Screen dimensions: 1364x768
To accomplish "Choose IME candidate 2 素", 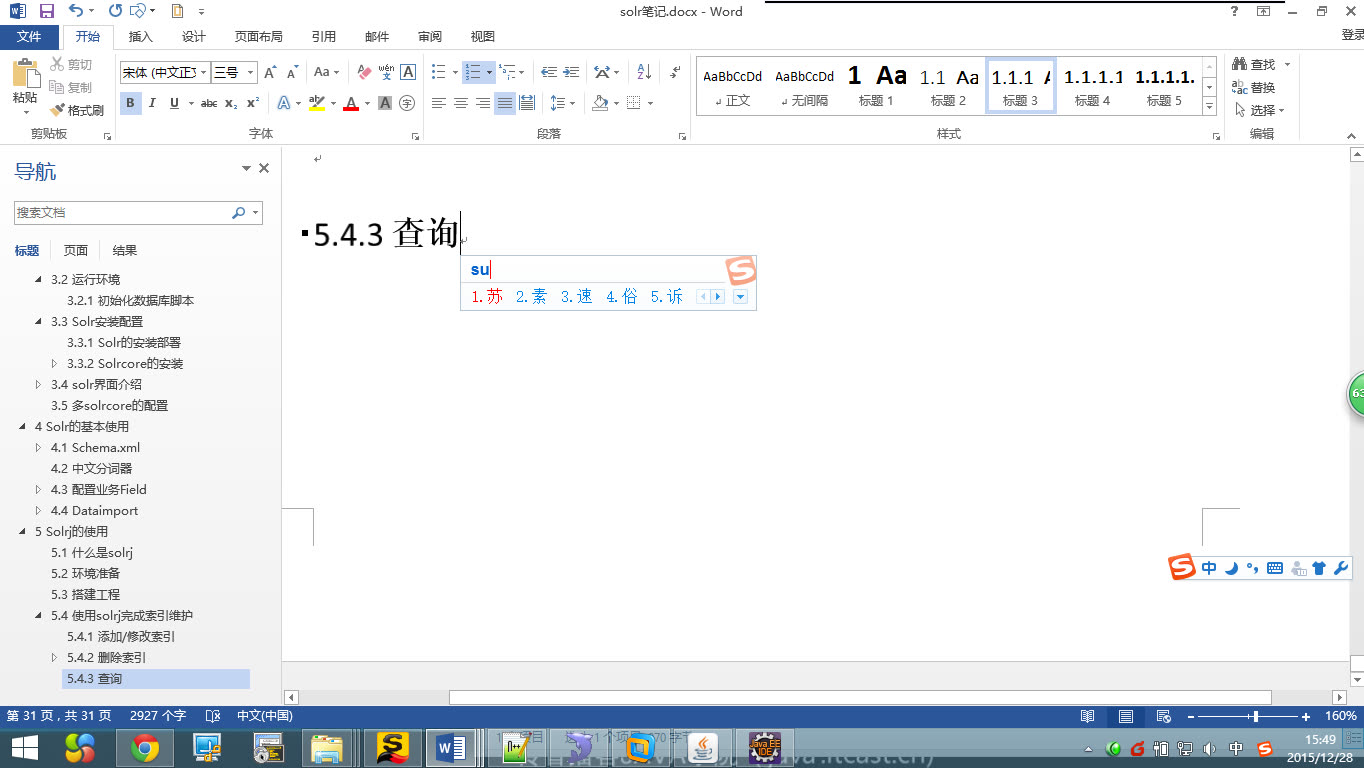I will point(532,297).
